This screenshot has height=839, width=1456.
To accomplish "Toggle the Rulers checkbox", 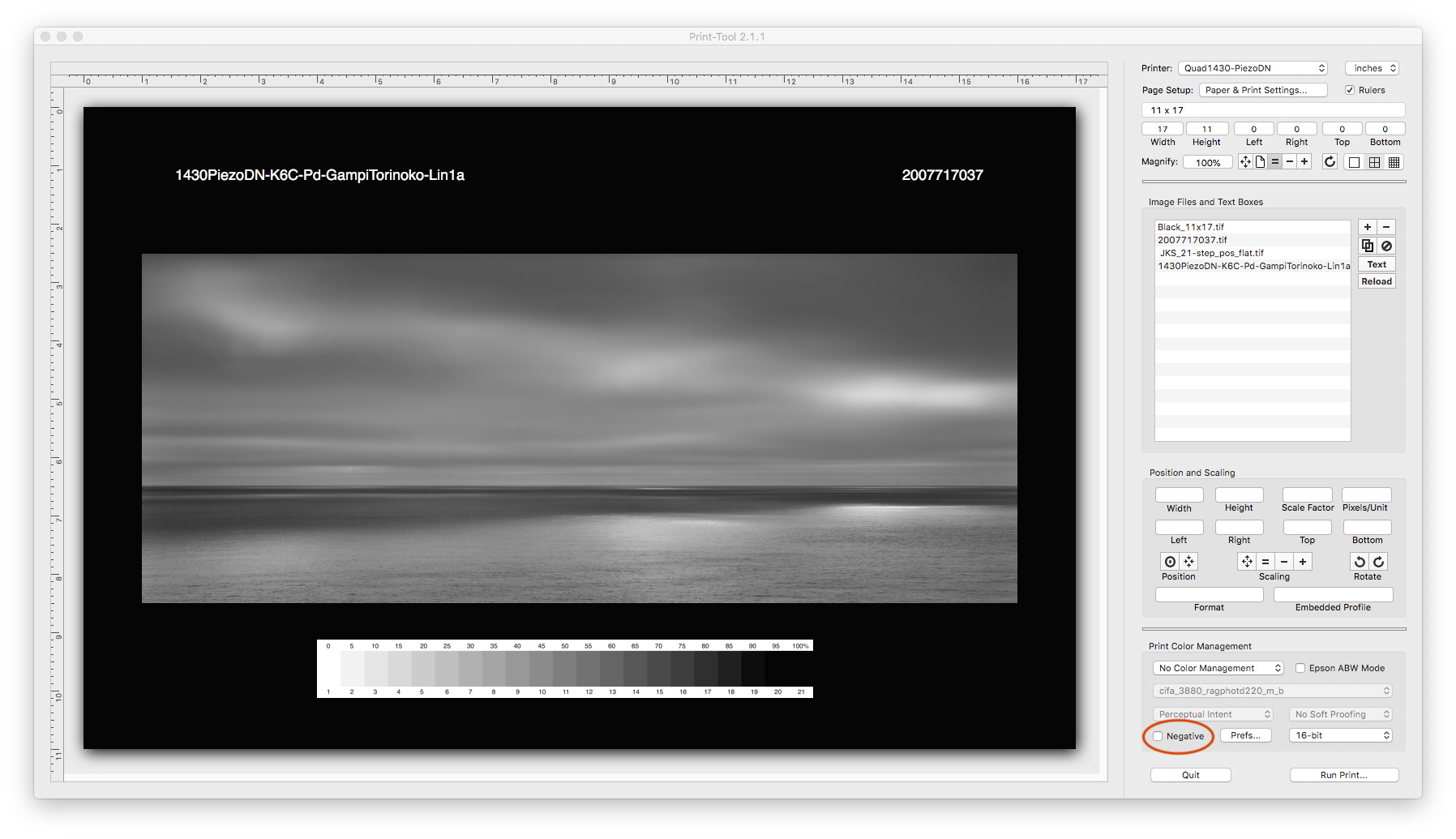I will pos(1350,90).
